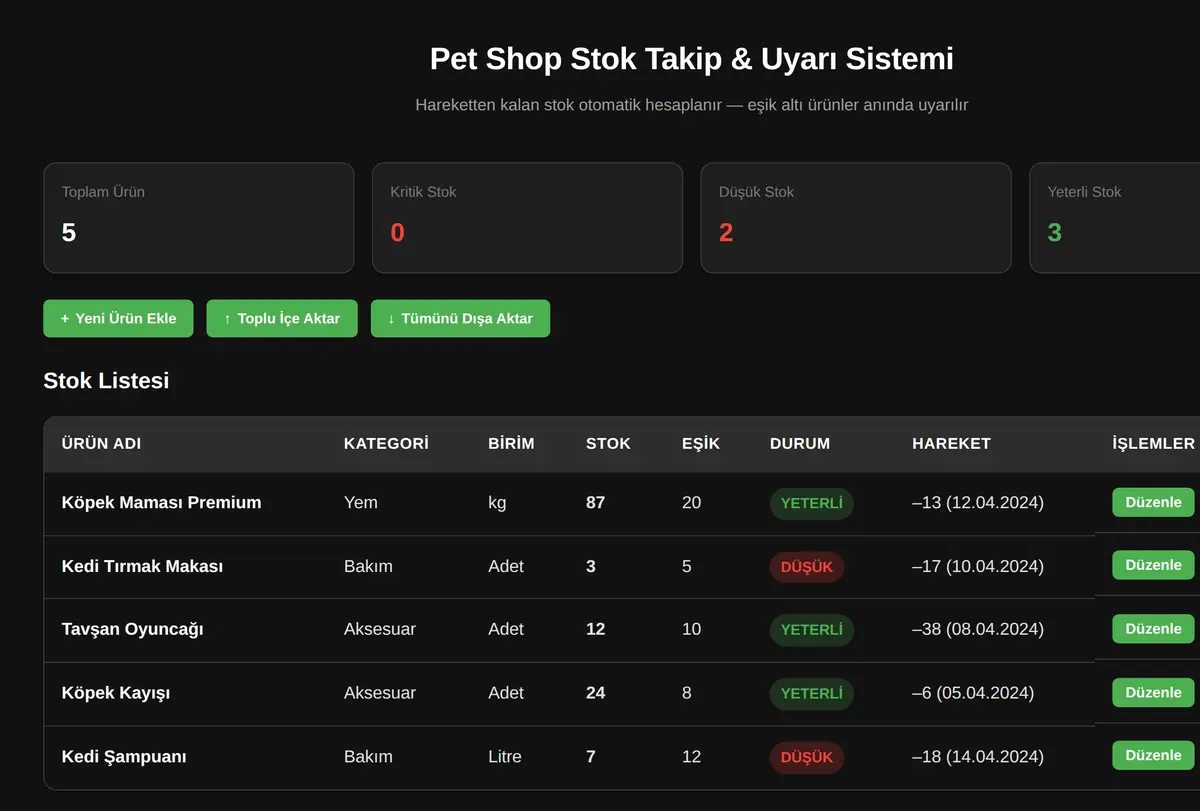Export all with Tümünü Dışa Aktar

460,319
